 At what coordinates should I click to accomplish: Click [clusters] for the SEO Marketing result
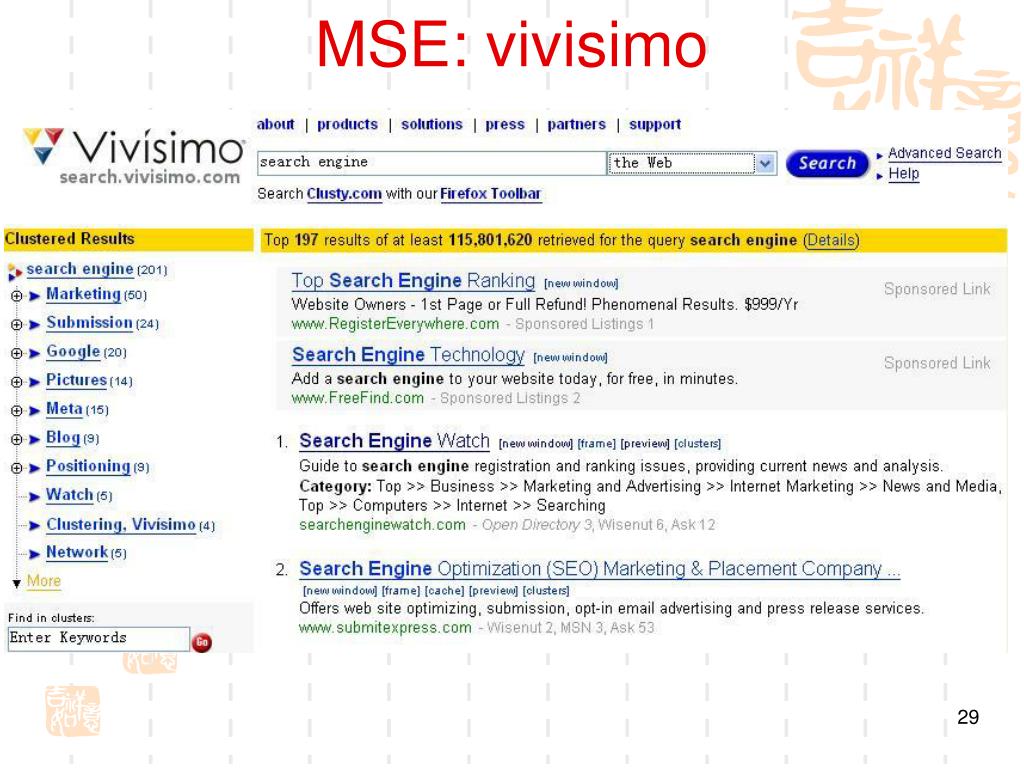(x=546, y=591)
